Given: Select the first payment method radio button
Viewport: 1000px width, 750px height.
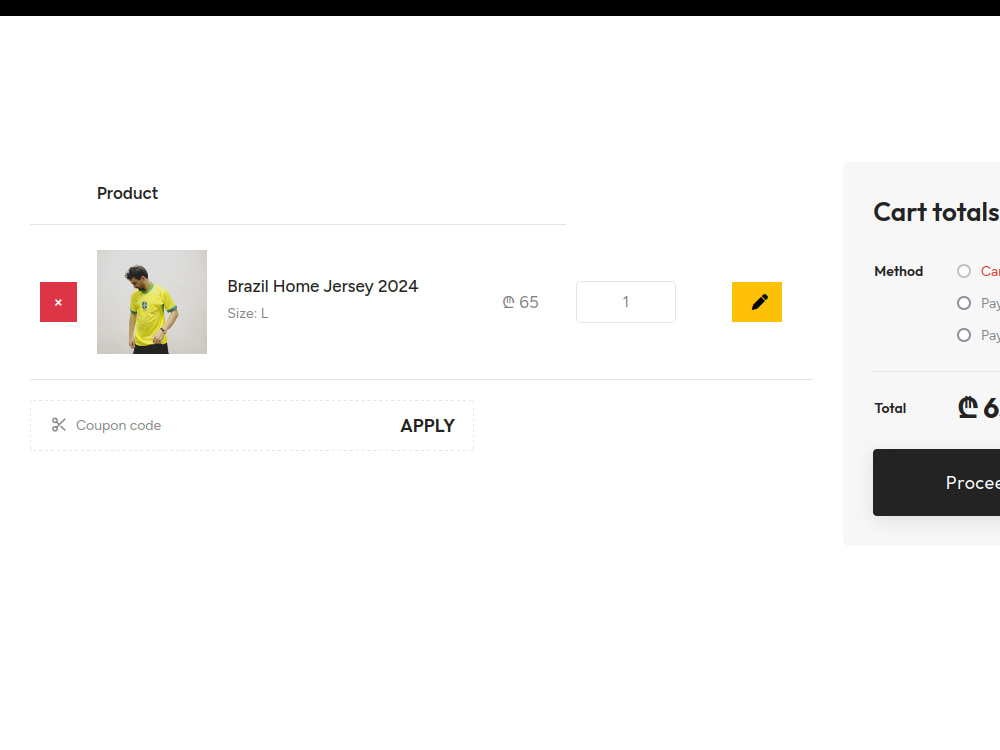Looking at the screenshot, I should (x=964, y=271).
